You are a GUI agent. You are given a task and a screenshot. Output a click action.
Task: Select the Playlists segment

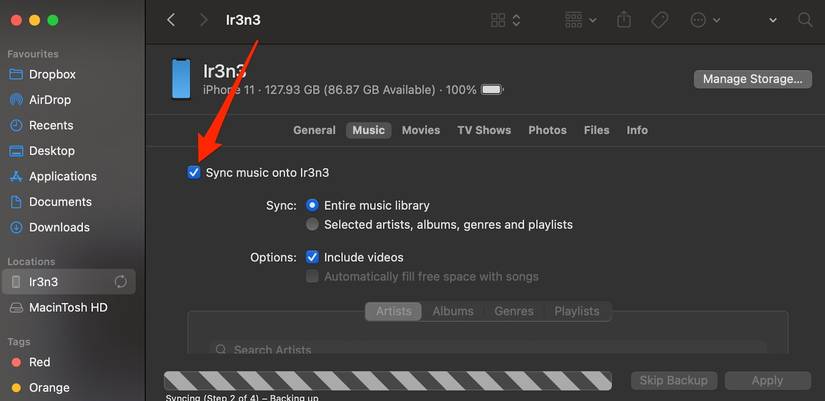pyautogui.click(x=577, y=311)
